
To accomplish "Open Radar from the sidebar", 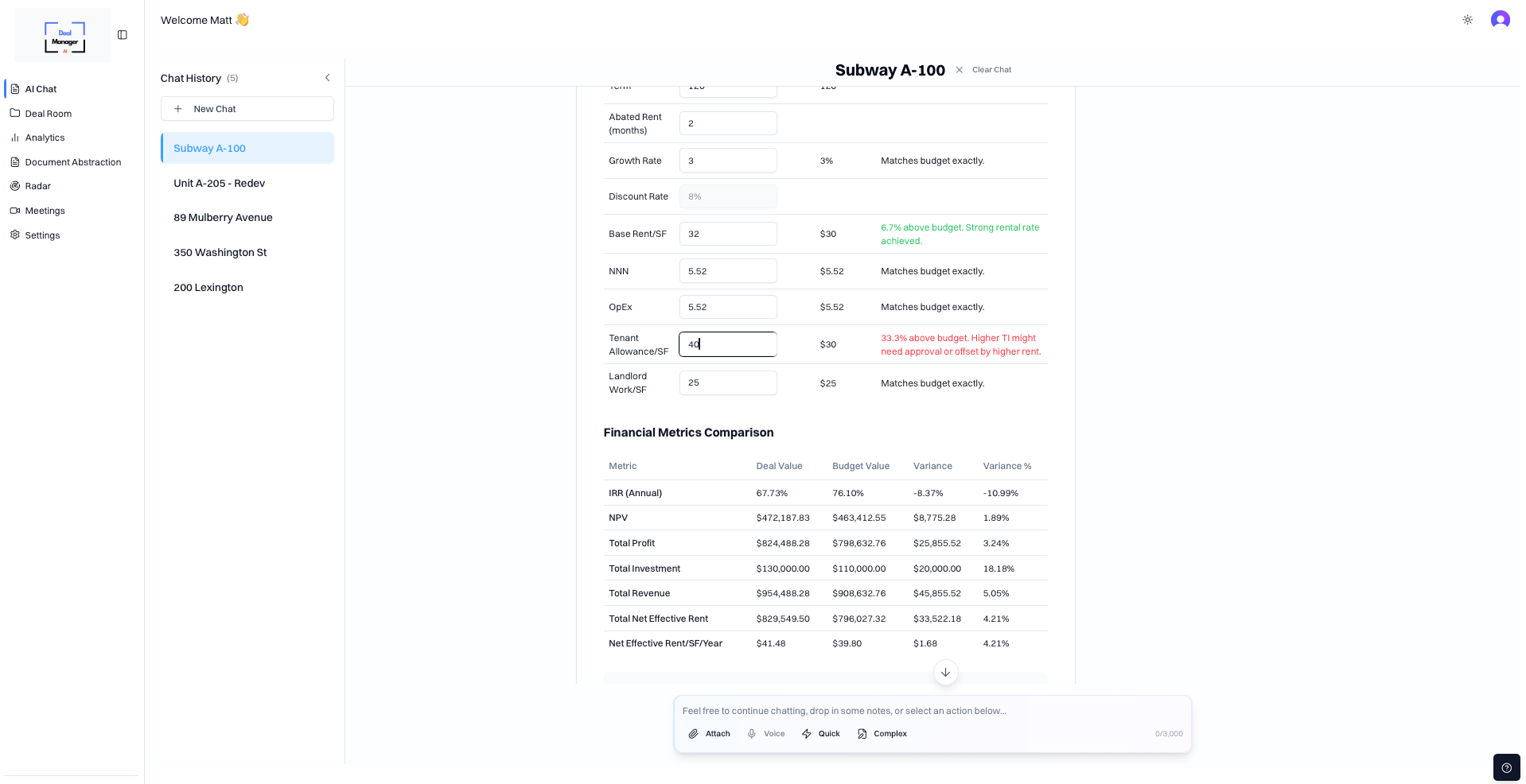I will 37,186.
